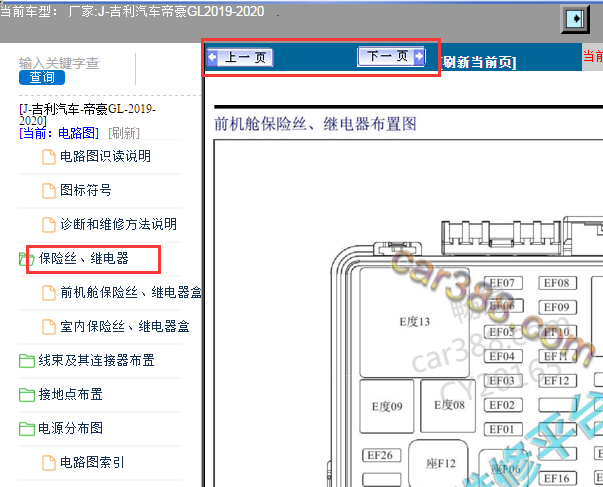Click document icon beside 室内保险丝、继电器盒
Viewport: 603px width, 487px height.
pyautogui.click(x=49, y=327)
